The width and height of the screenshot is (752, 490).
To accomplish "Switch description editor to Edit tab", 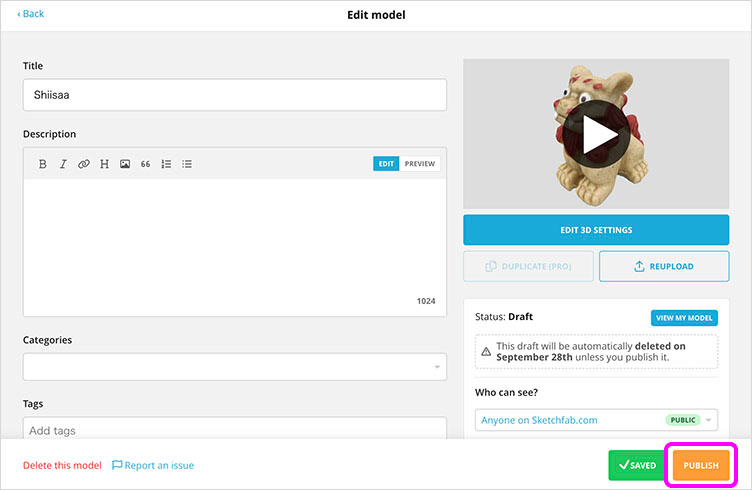I will click(386, 164).
